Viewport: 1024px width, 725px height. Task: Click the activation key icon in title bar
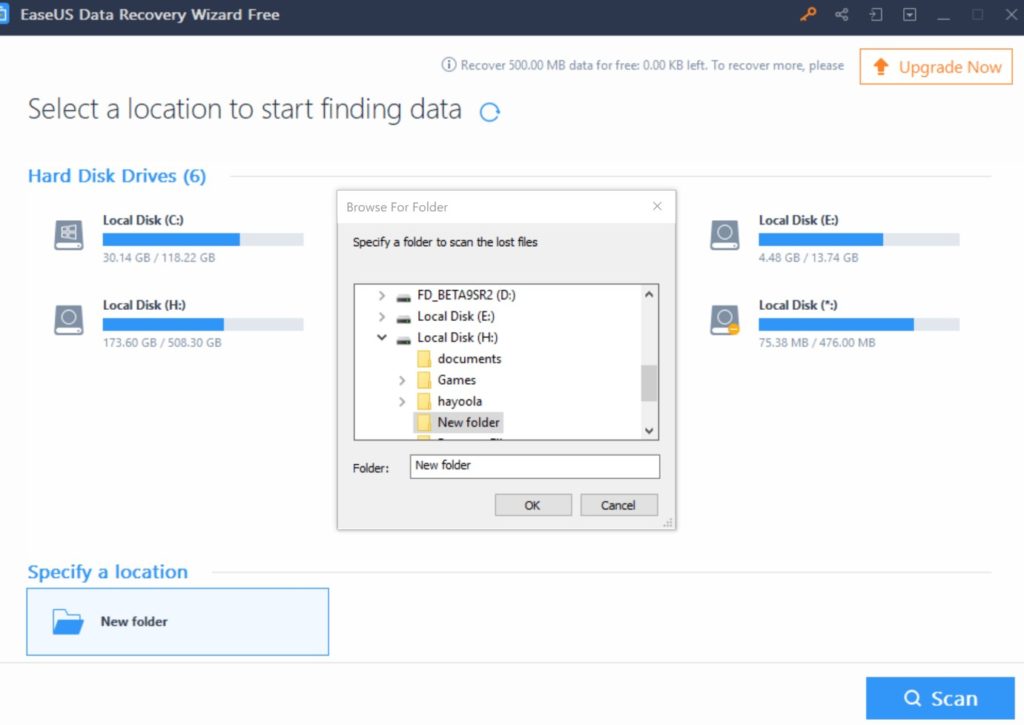click(808, 14)
